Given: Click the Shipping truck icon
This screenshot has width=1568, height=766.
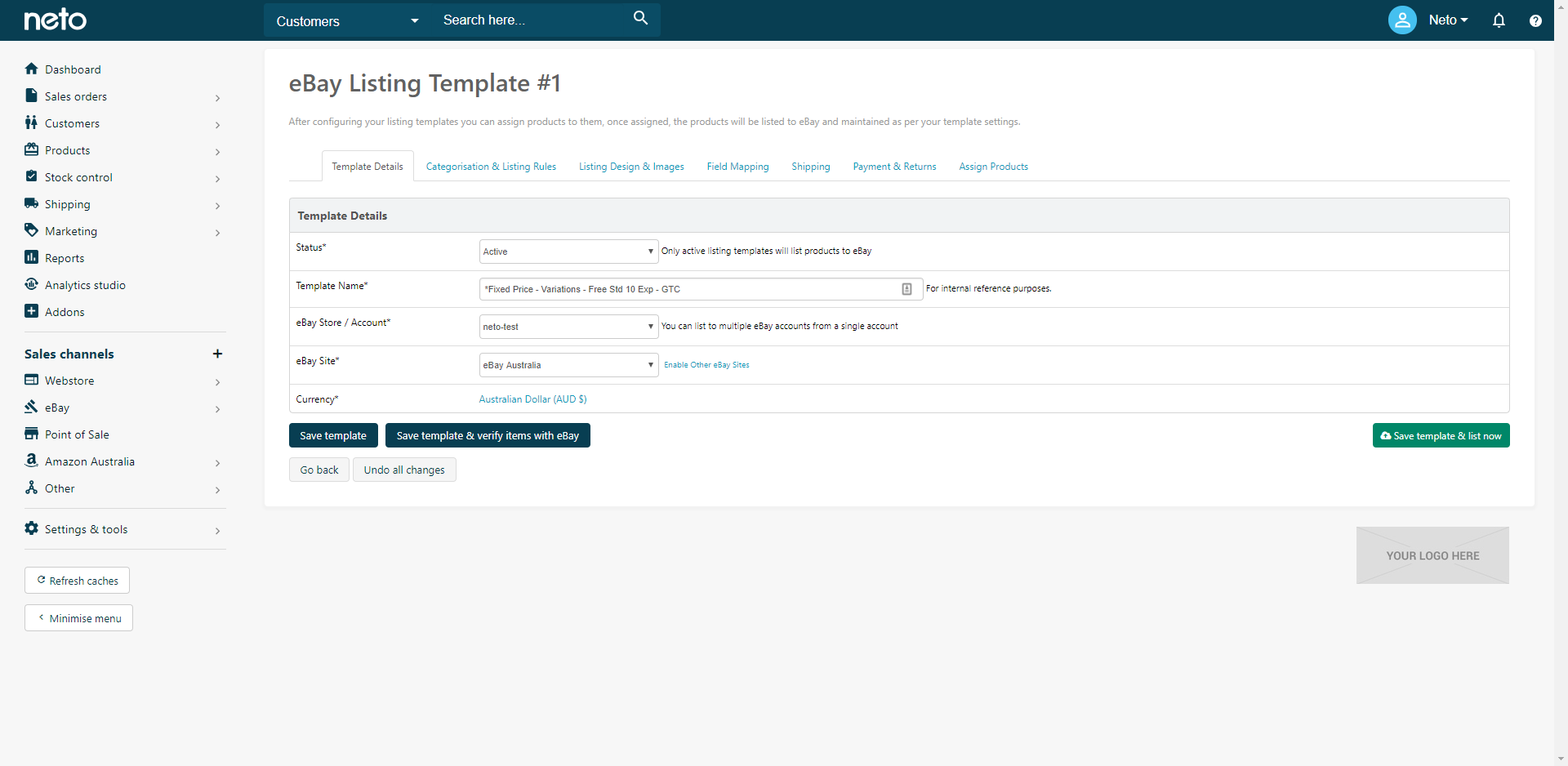Looking at the screenshot, I should [x=32, y=203].
